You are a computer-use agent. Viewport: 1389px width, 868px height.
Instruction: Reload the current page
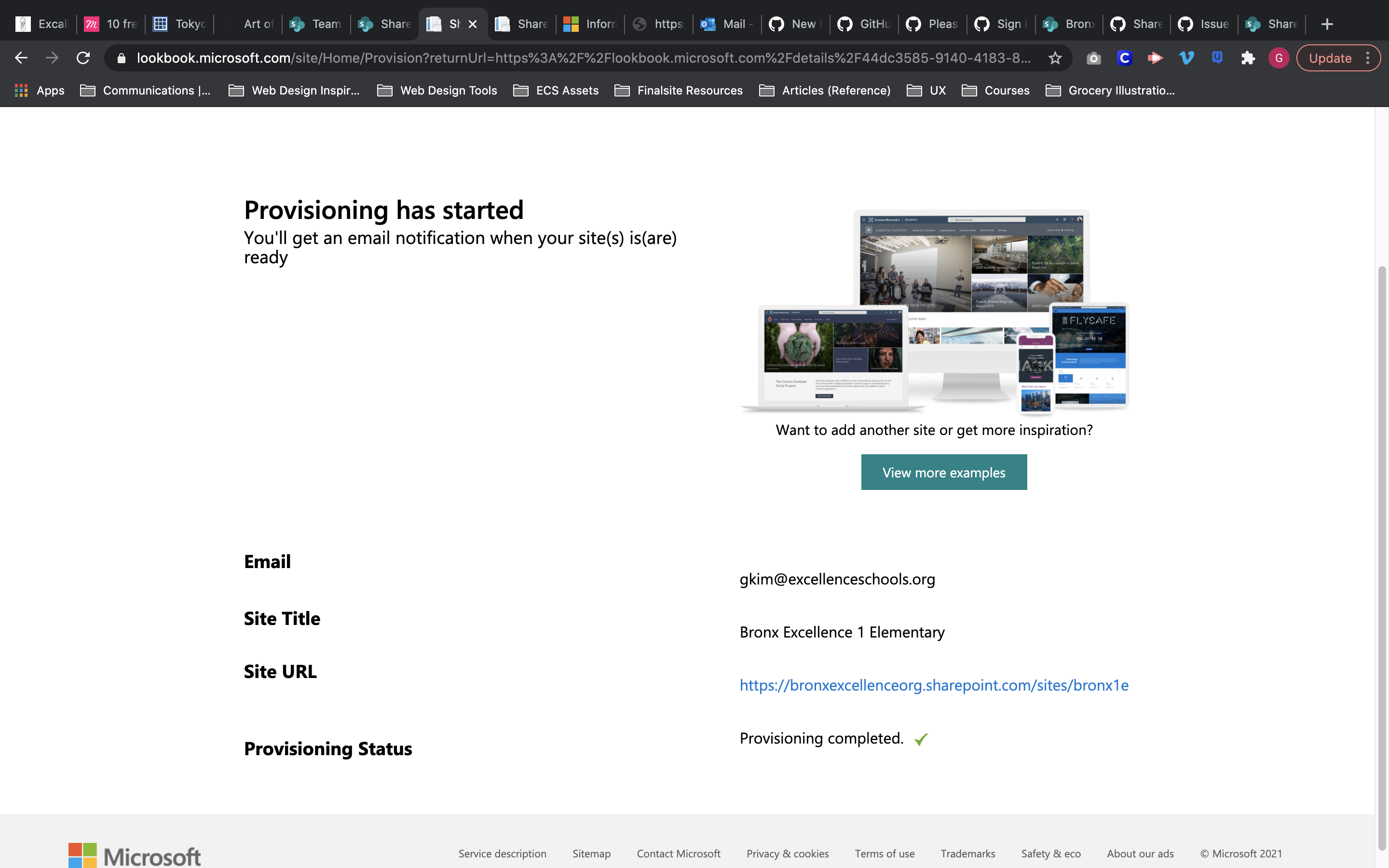click(83, 57)
